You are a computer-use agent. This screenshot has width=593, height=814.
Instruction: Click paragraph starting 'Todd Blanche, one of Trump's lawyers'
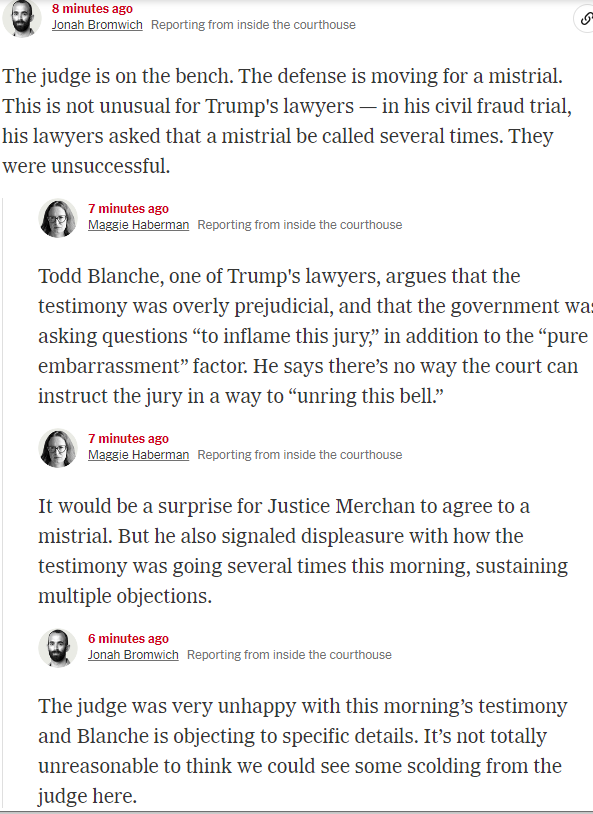click(x=315, y=336)
